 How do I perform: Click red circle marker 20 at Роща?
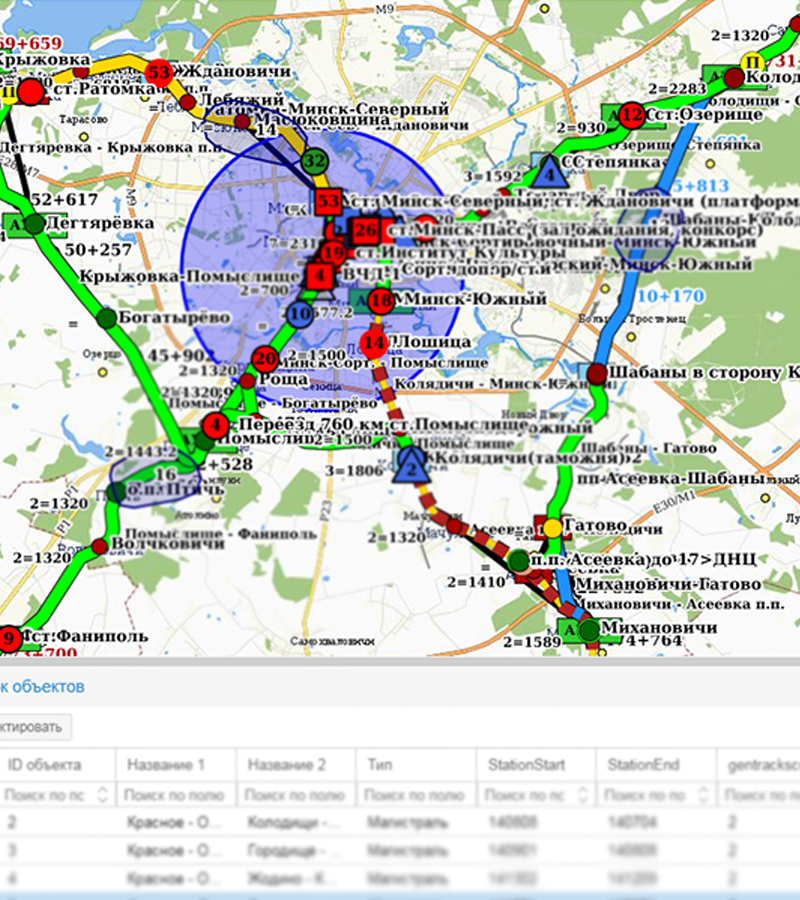(x=265, y=360)
